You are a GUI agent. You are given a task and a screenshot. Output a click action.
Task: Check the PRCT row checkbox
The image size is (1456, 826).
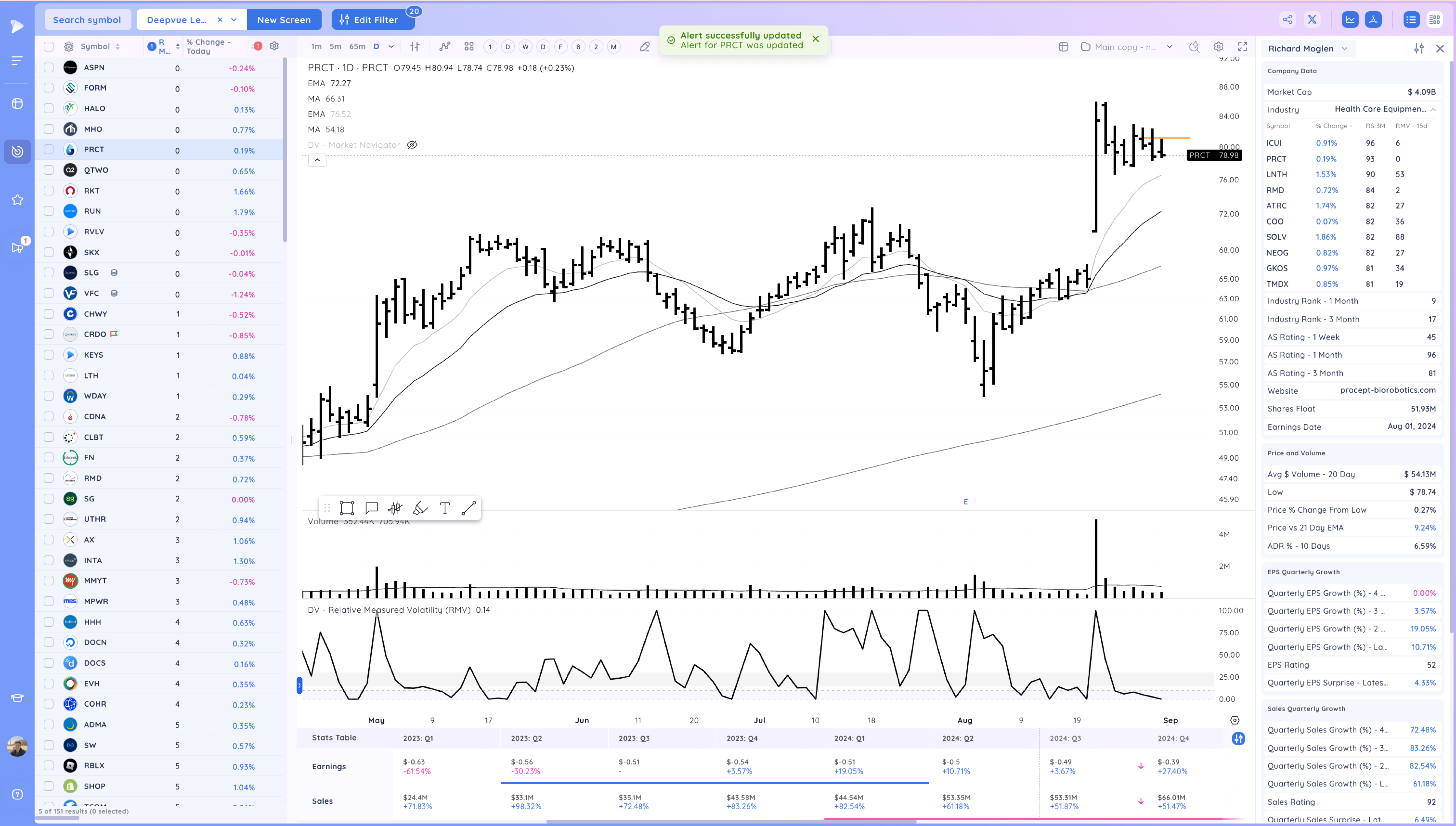(49, 149)
